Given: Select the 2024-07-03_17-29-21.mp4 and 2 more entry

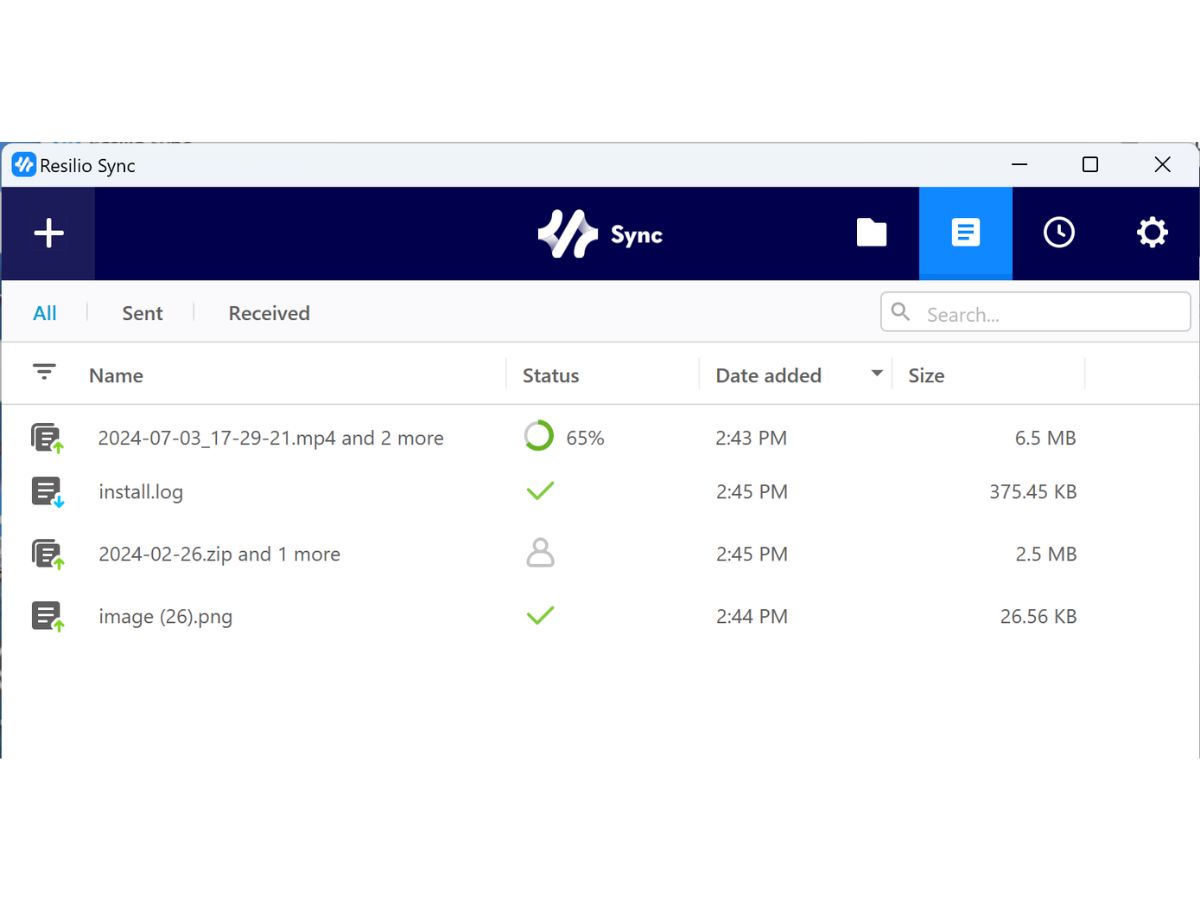Looking at the screenshot, I should point(271,438).
